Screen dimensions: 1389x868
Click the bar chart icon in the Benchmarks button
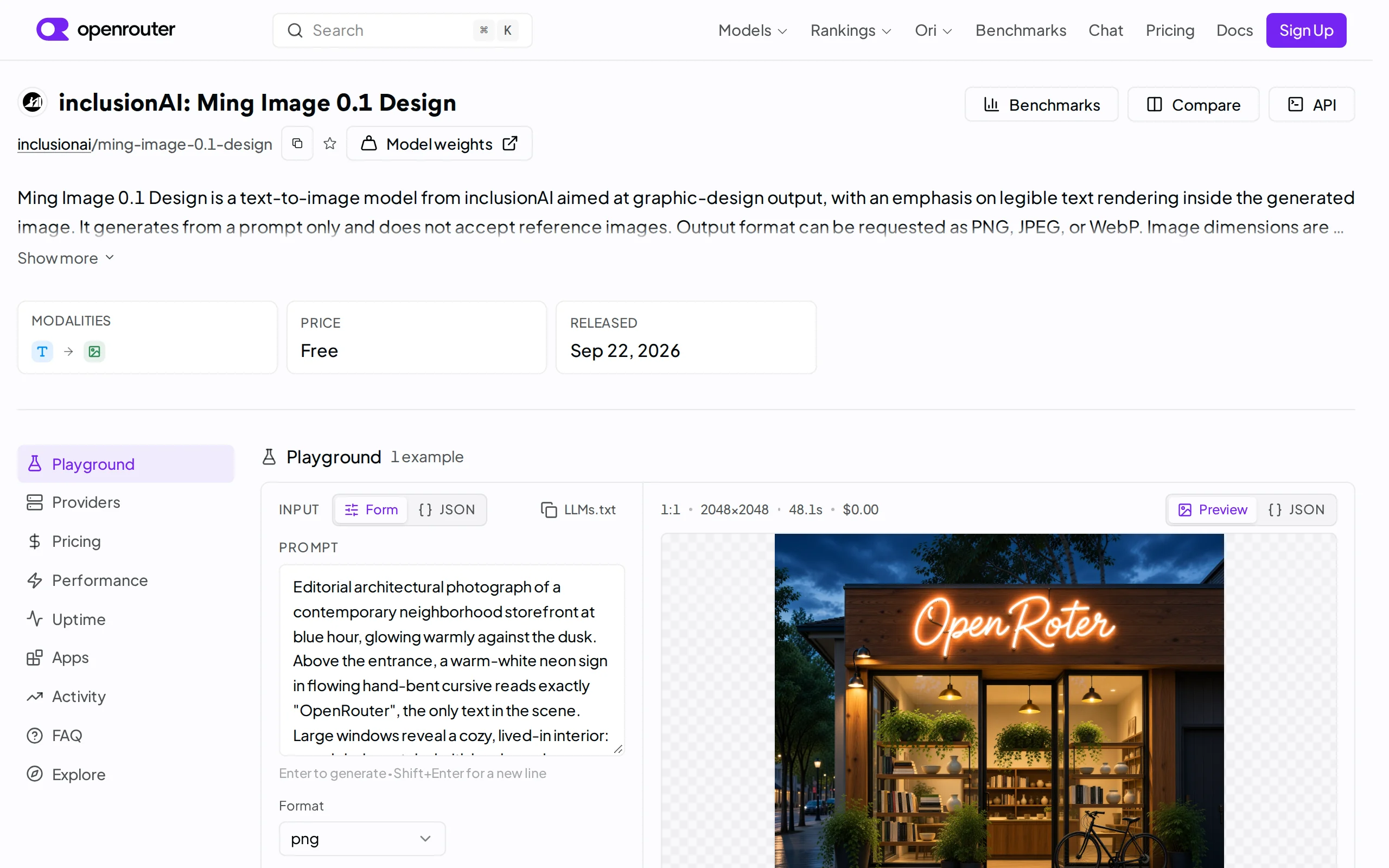991,105
